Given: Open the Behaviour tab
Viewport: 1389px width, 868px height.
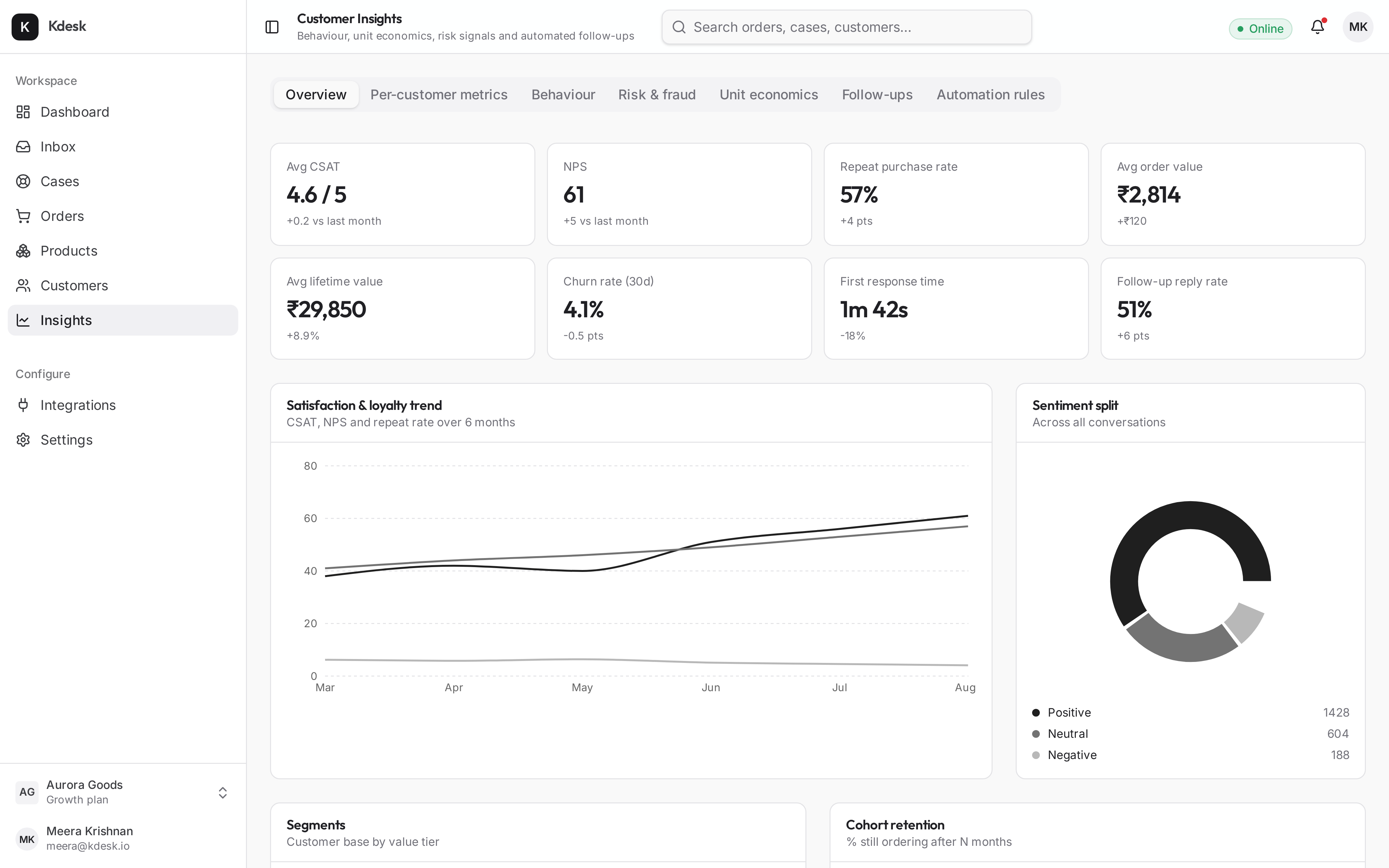Looking at the screenshot, I should click(563, 95).
